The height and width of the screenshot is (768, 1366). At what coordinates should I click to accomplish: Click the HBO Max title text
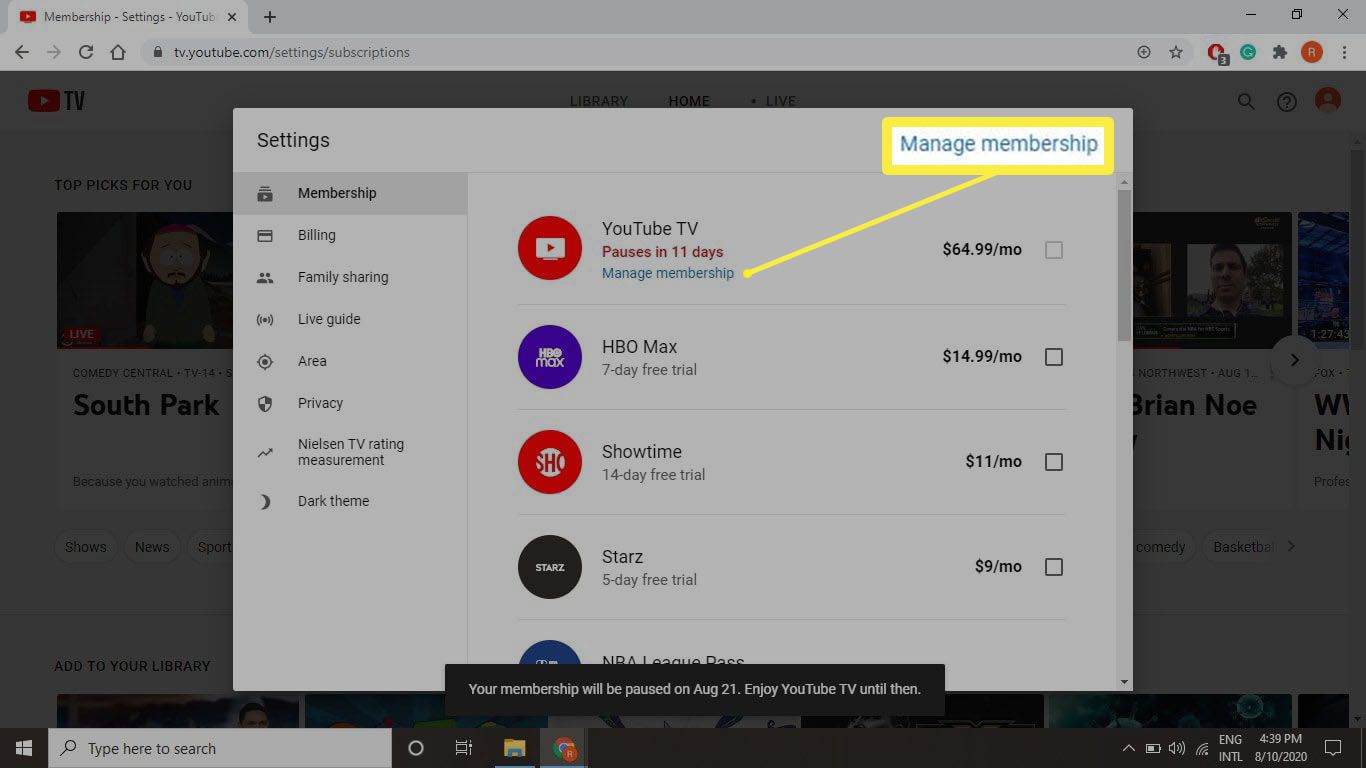pos(640,347)
